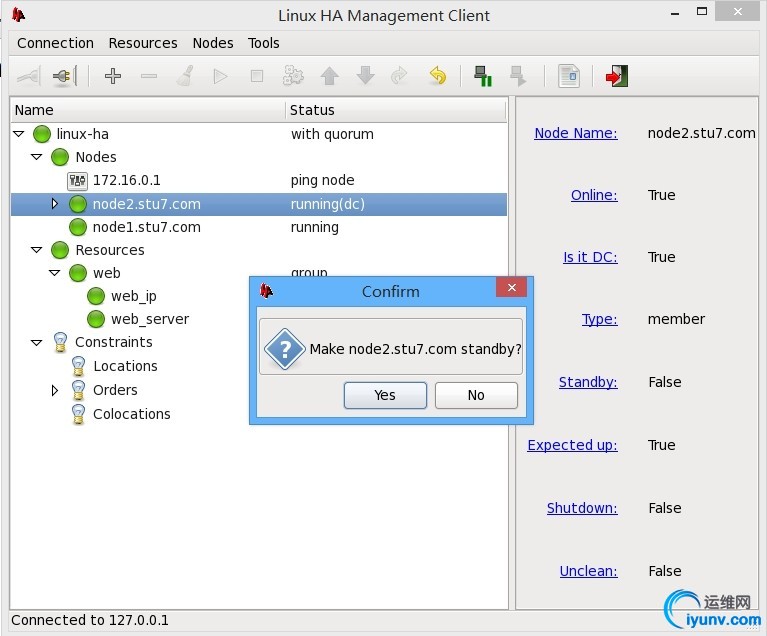The height and width of the screenshot is (636, 767).
Task: Click the red exit arrow icon
Action: [x=616, y=76]
